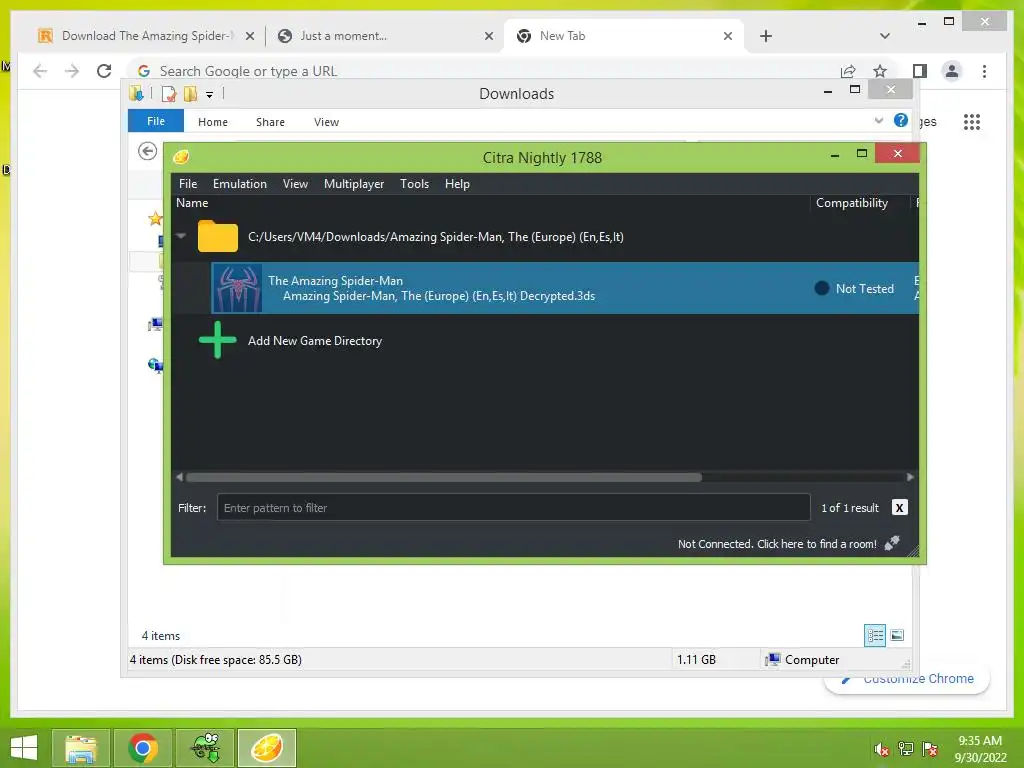Click right scroll arrow of game list
This screenshot has height=768, width=1024.
[x=910, y=477]
